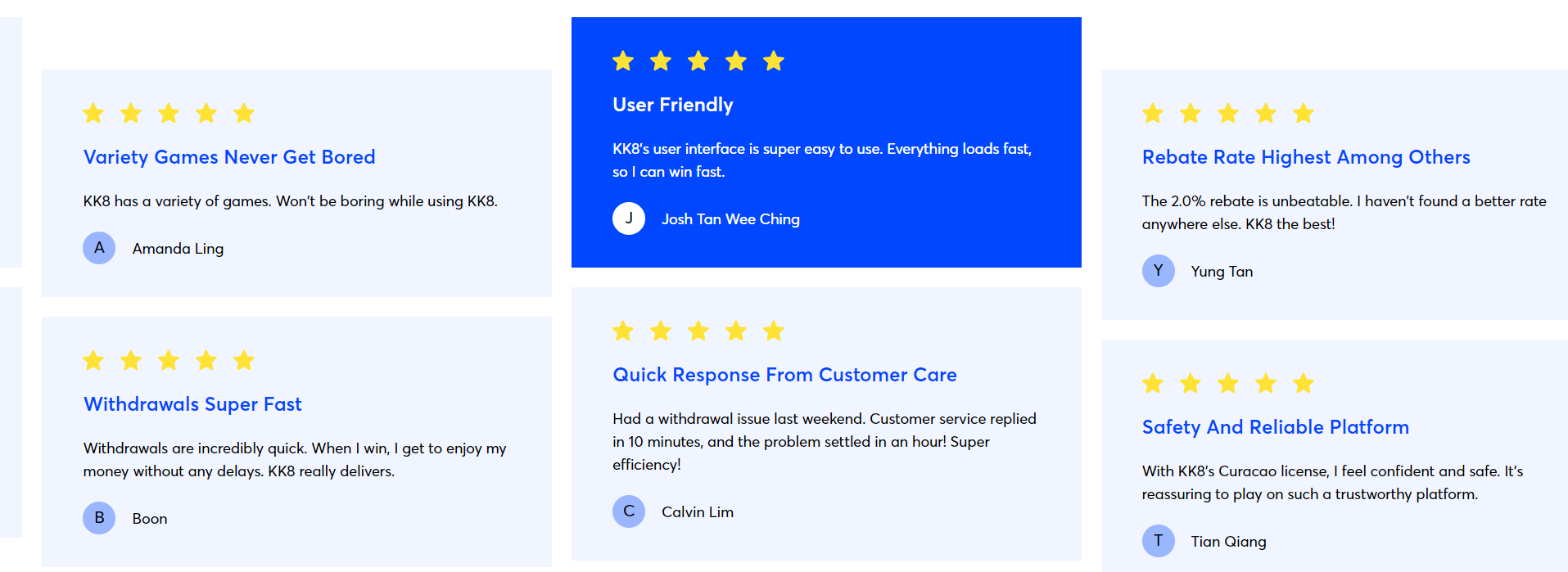The image size is (1568, 572).
Task: Click Amanda Ling's 'A' avatar icon
Action: click(x=99, y=248)
